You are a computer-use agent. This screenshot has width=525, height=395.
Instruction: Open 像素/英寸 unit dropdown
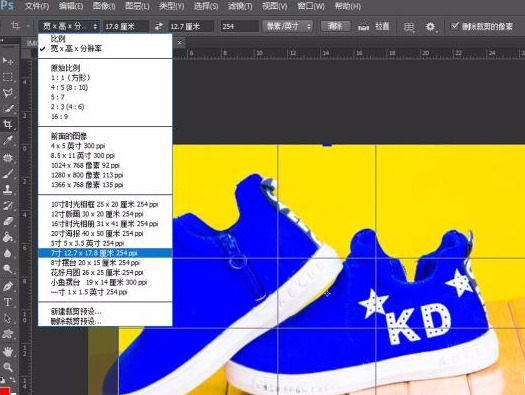point(288,26)
